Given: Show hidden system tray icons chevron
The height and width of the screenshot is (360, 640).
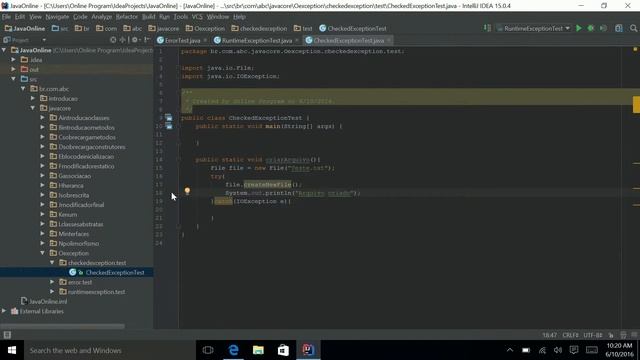Looking at the screenshot, I should click(x=510, y=350).
